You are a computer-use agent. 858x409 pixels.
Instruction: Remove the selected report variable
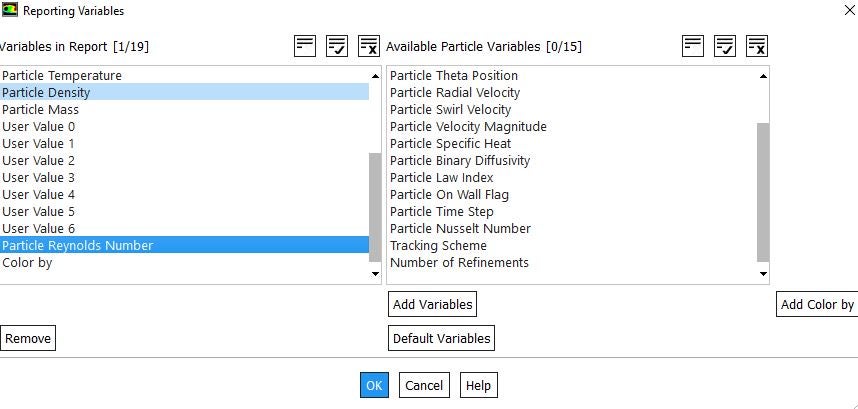[28, 338]
